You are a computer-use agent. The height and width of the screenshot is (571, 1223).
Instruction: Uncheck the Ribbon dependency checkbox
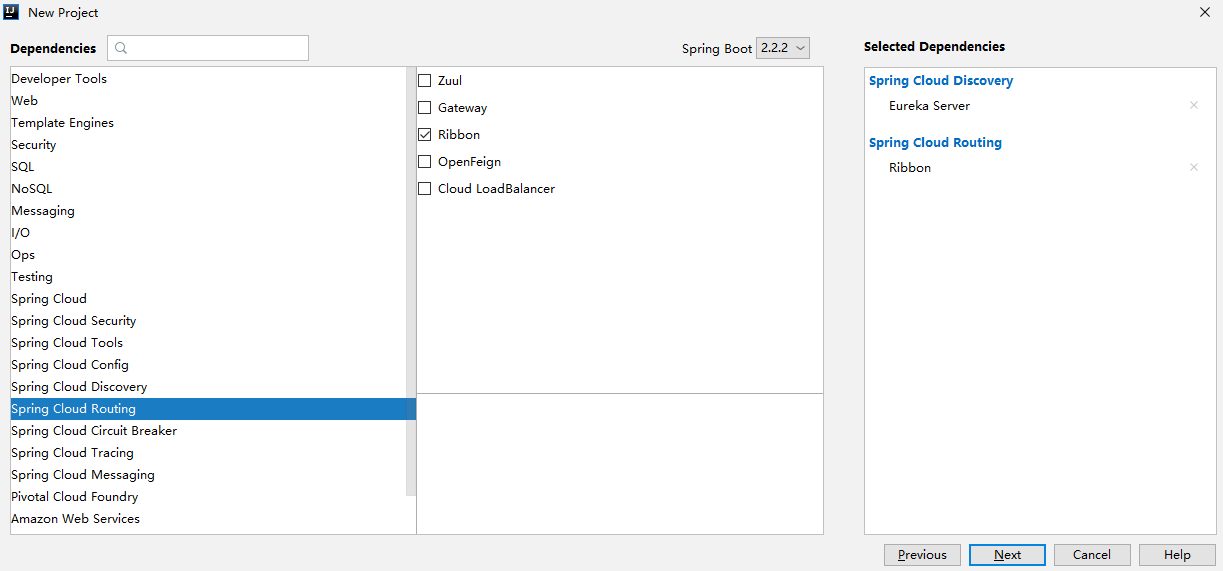[x=425, y=135]
